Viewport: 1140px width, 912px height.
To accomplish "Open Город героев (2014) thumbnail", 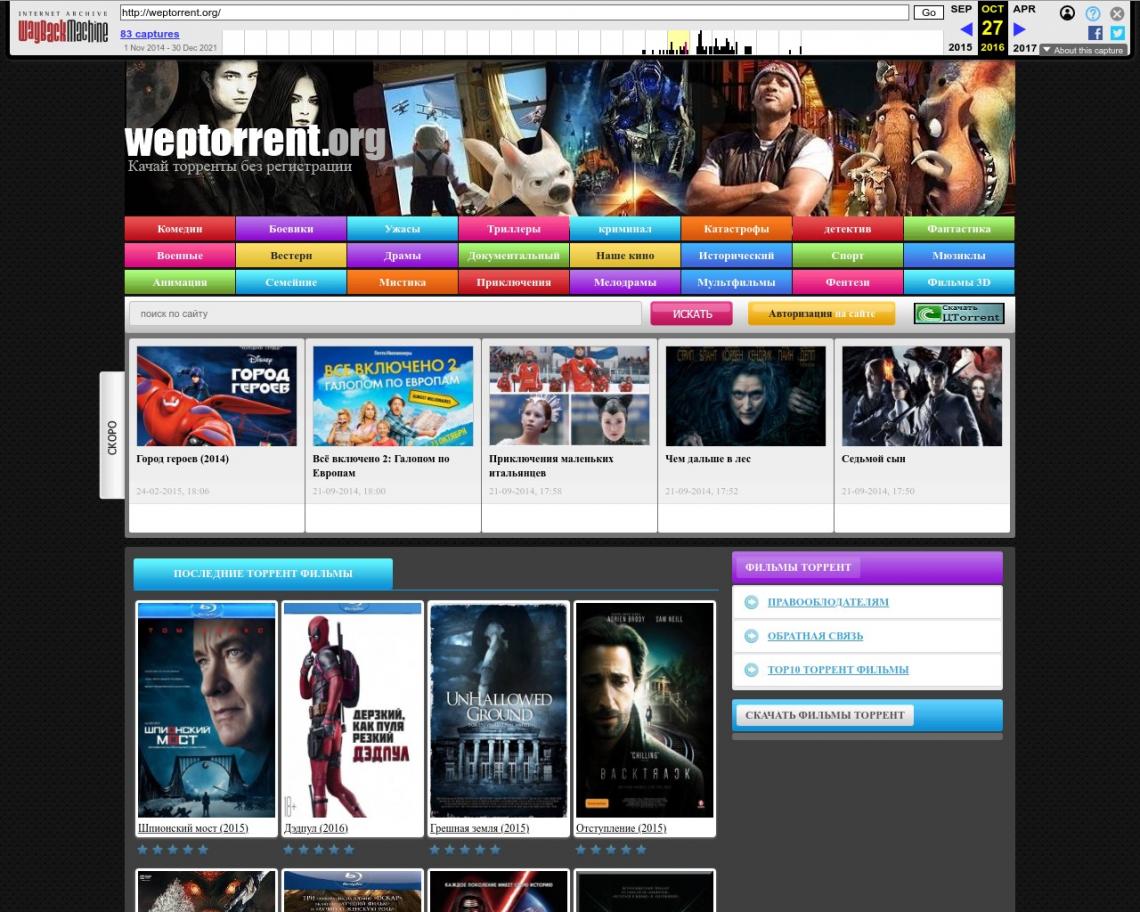I will click(217, 396).
